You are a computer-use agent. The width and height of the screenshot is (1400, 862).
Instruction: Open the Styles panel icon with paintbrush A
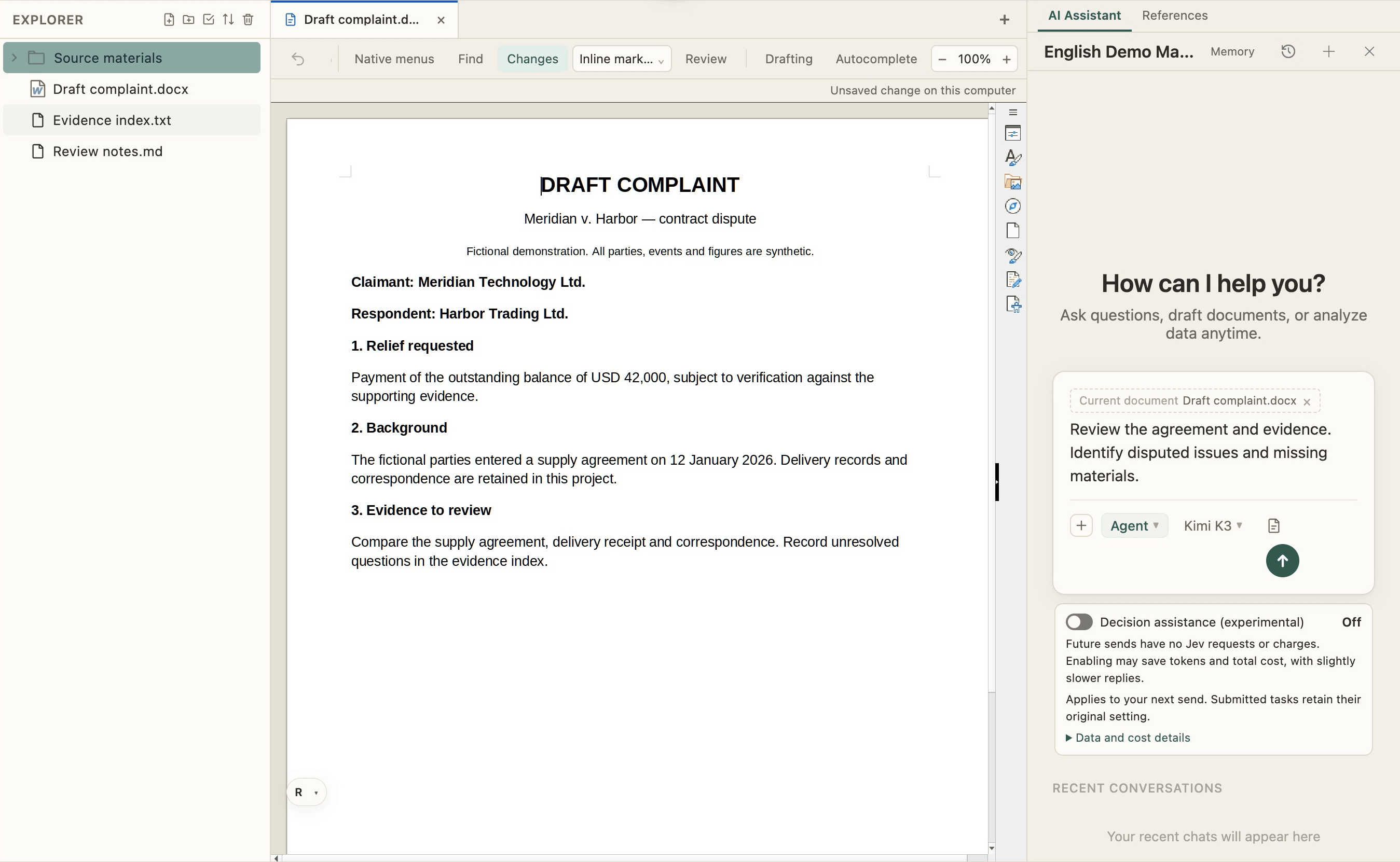(1013, 157)
